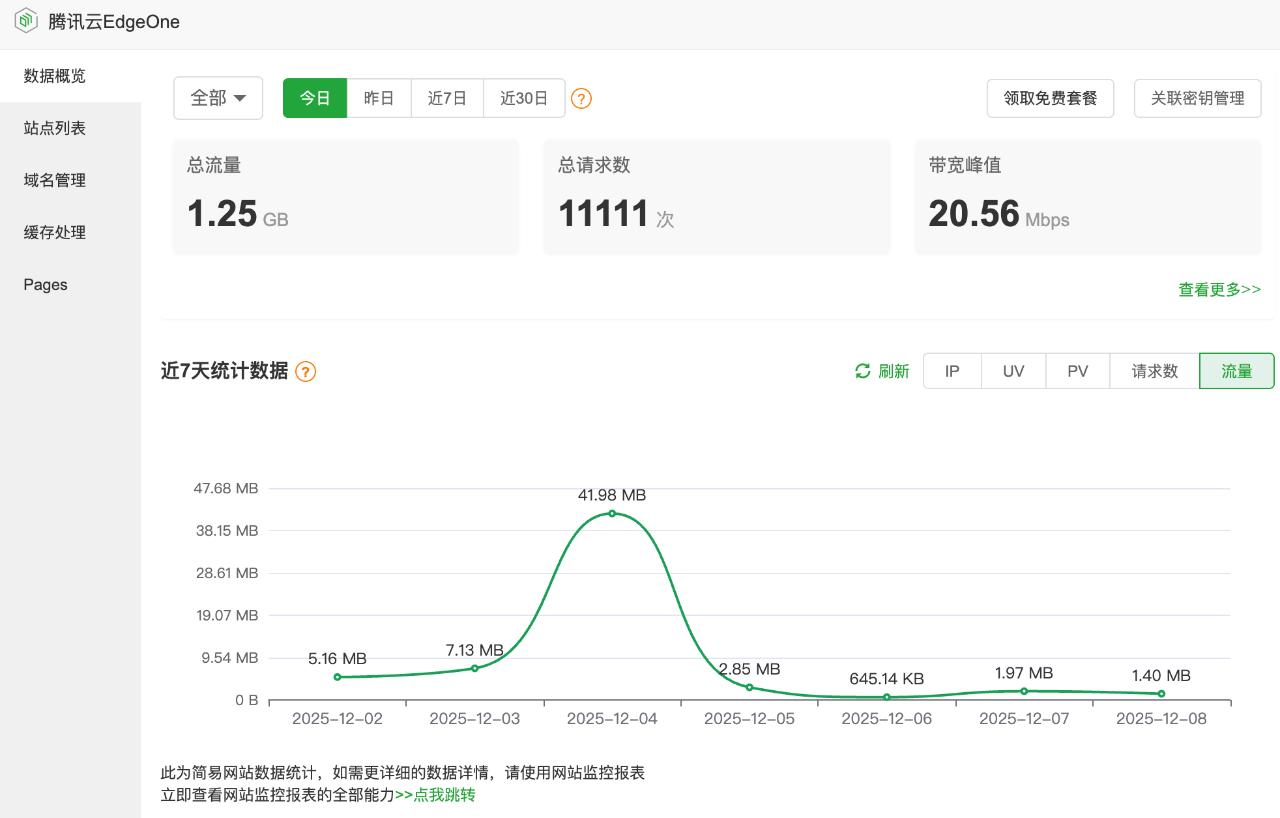Open the help tooltip beside the date filters
The image size is (1280, 818).
click(581, 98)
